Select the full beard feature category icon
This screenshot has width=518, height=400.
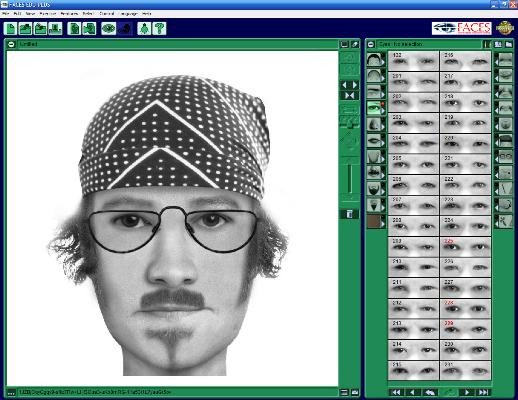(374, 189)
